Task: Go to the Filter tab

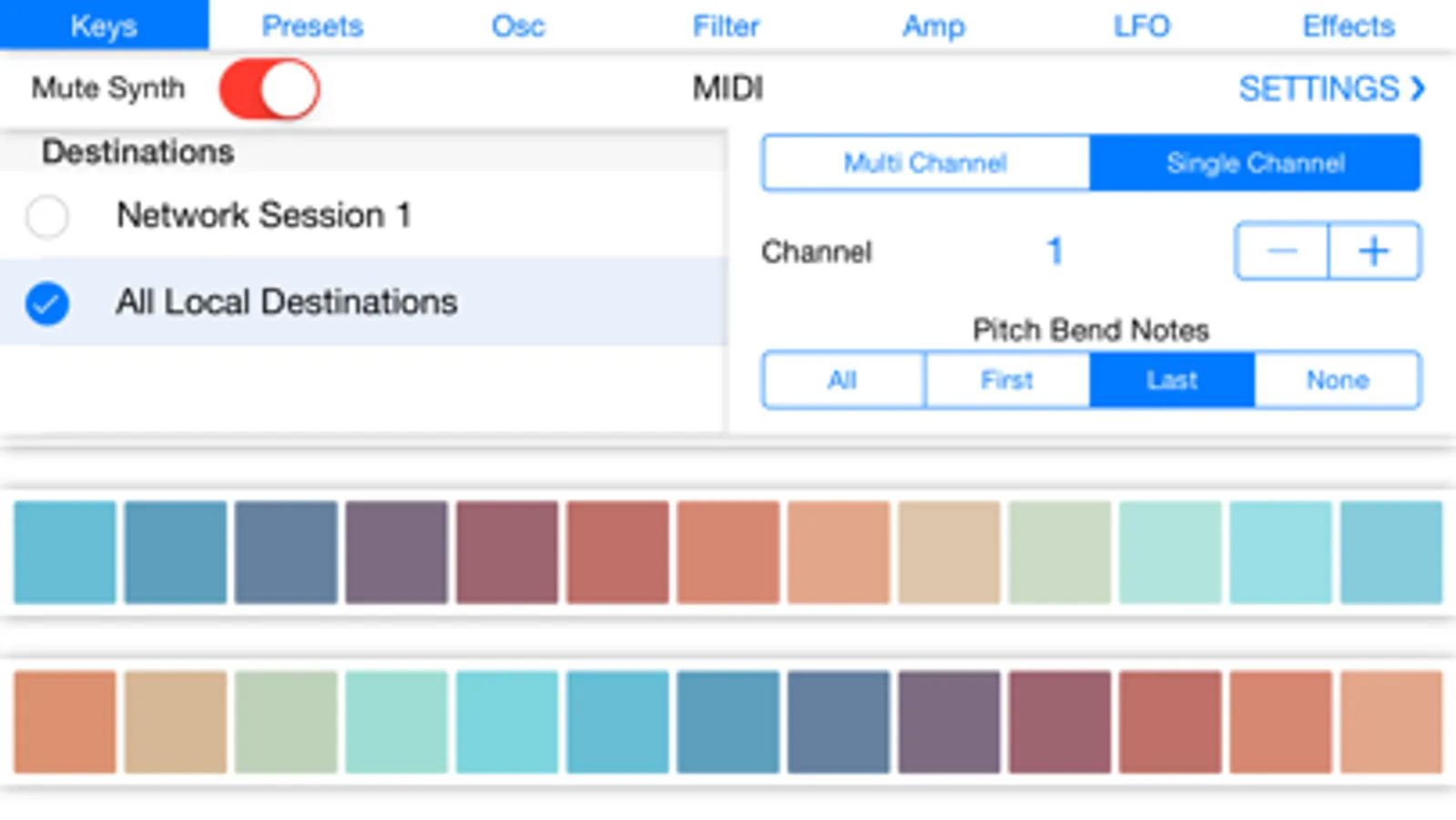Action: coord(726,26)
